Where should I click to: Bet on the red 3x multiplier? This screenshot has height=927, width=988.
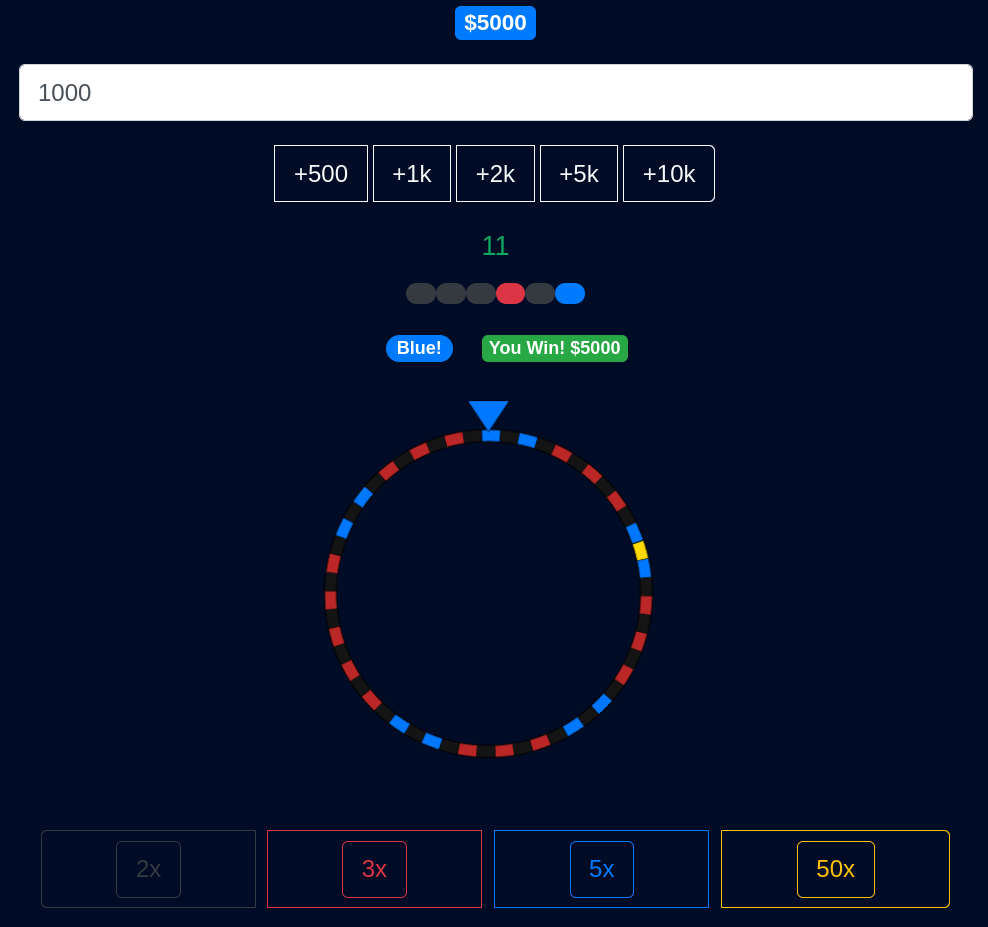374,869
